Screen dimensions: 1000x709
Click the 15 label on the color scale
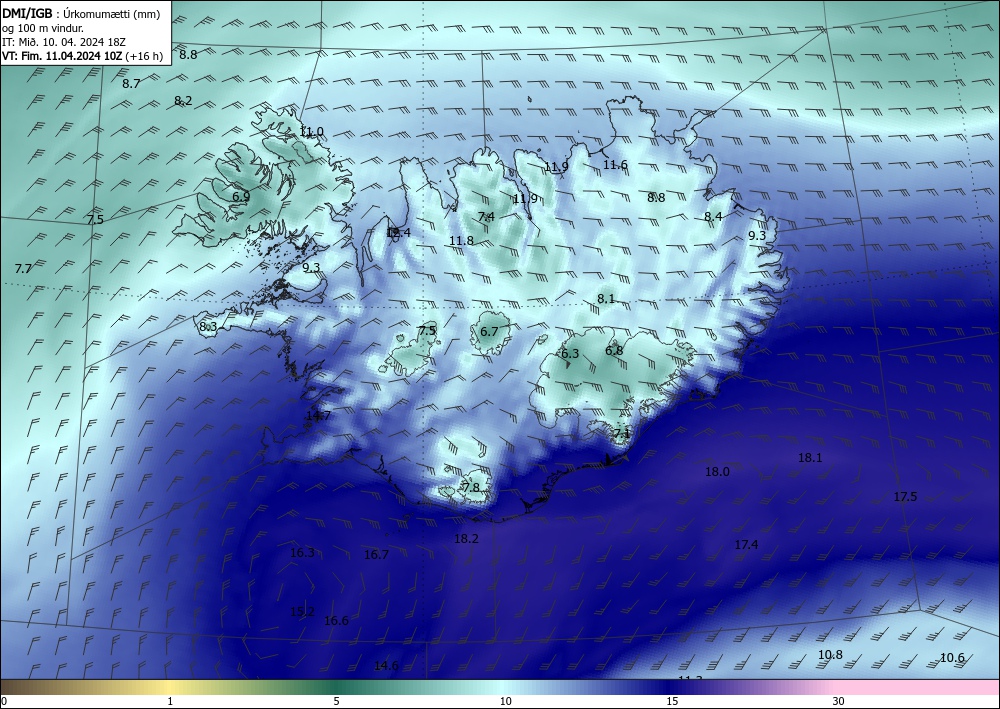coord(672,702)
